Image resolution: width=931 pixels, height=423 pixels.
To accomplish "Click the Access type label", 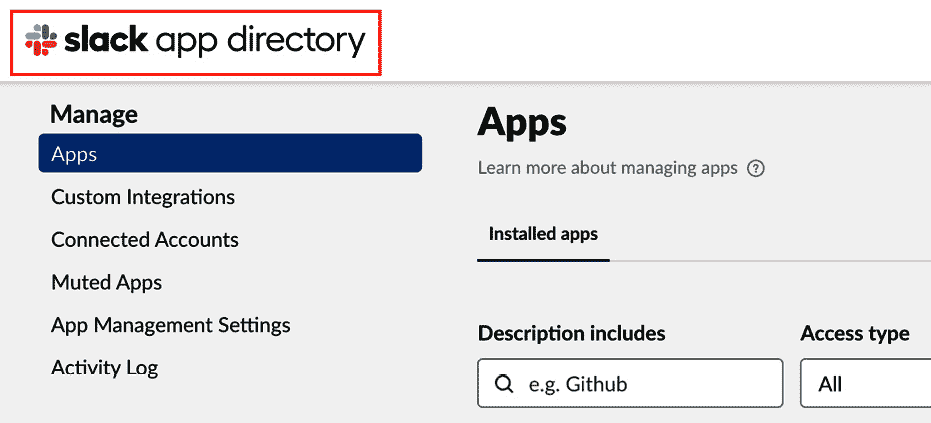I will click(x=855, y=334).
